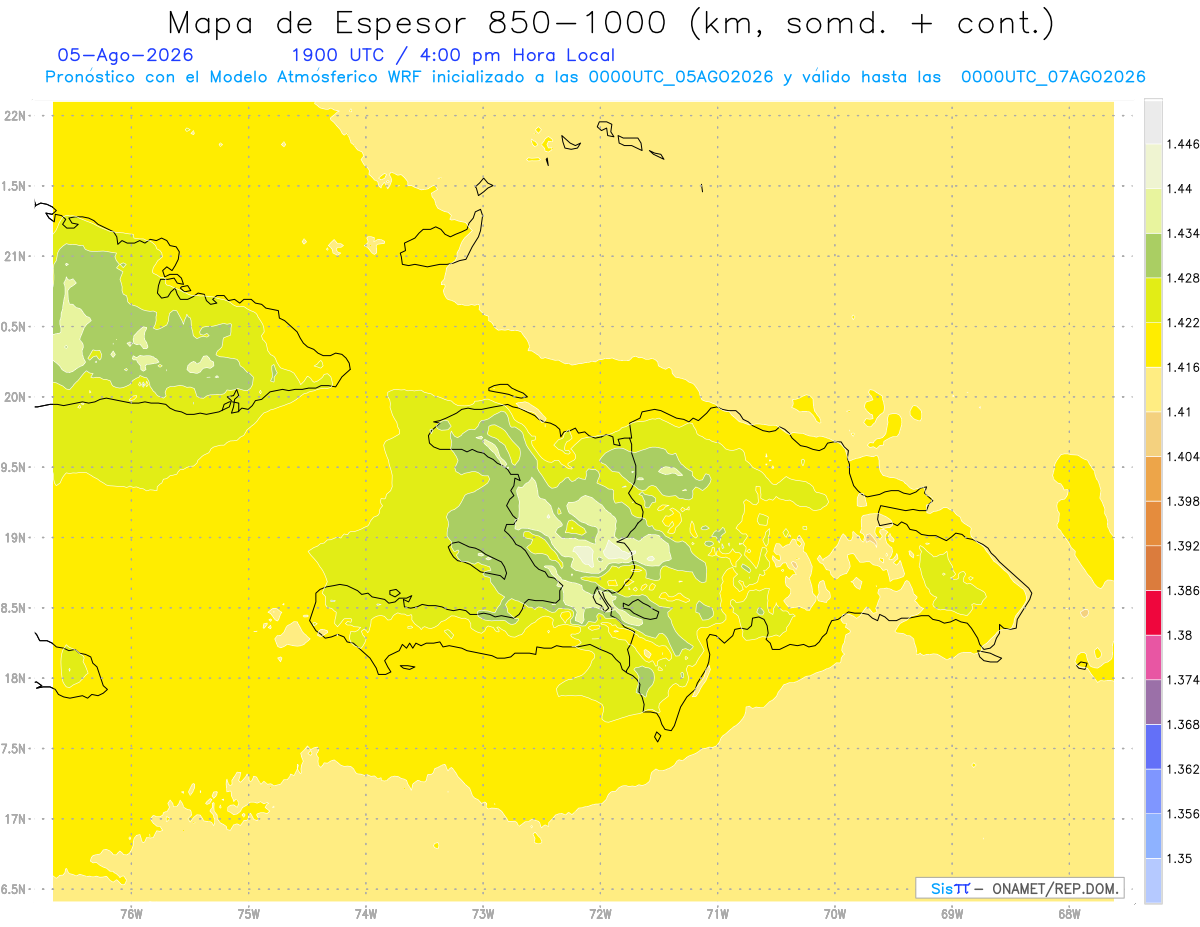Click legend value 1.392
This screenshot has height=927, width=1200.
[x=1184, y=546]
